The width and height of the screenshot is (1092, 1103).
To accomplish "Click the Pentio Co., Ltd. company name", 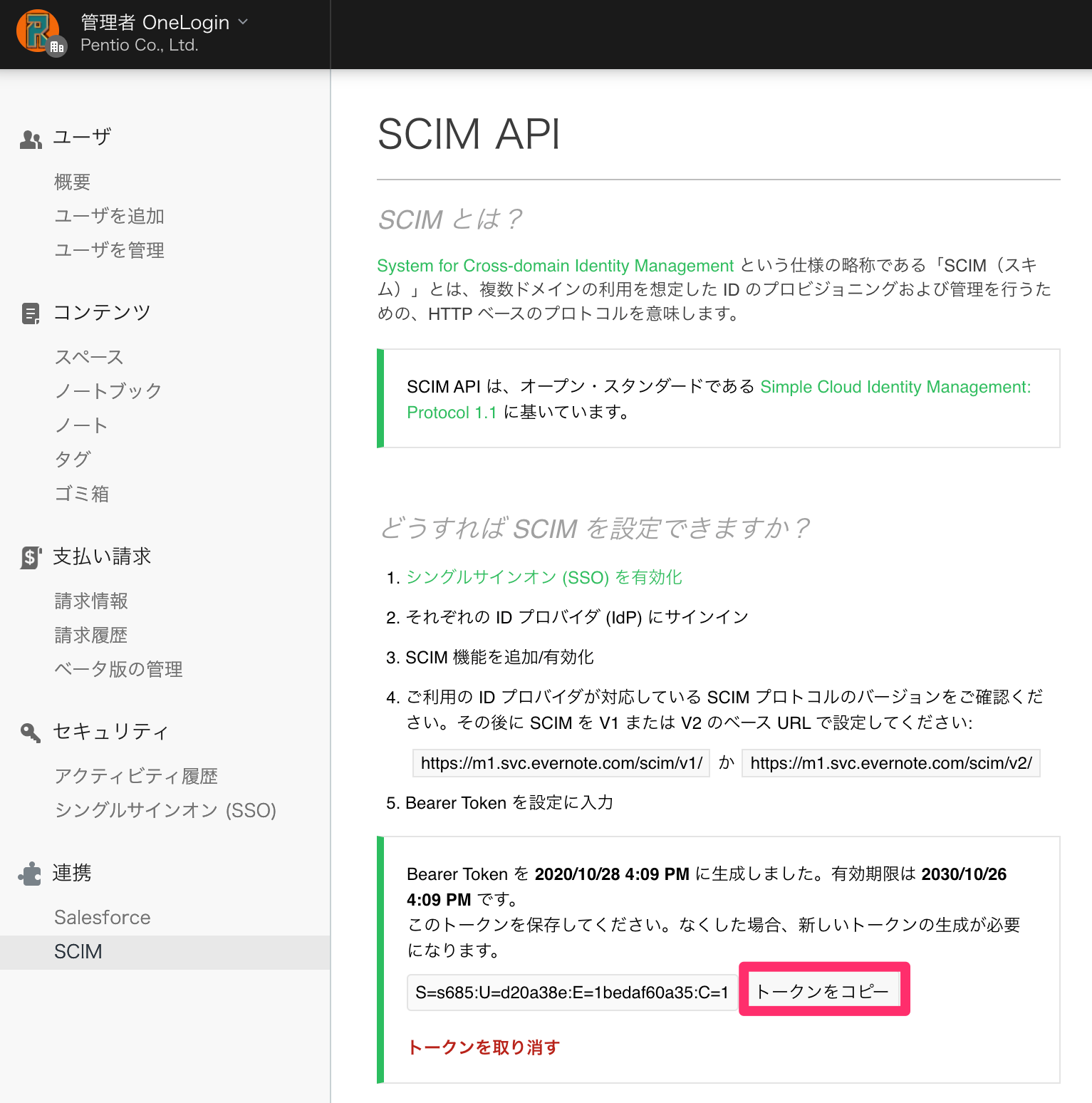I will tap(140, 45).
